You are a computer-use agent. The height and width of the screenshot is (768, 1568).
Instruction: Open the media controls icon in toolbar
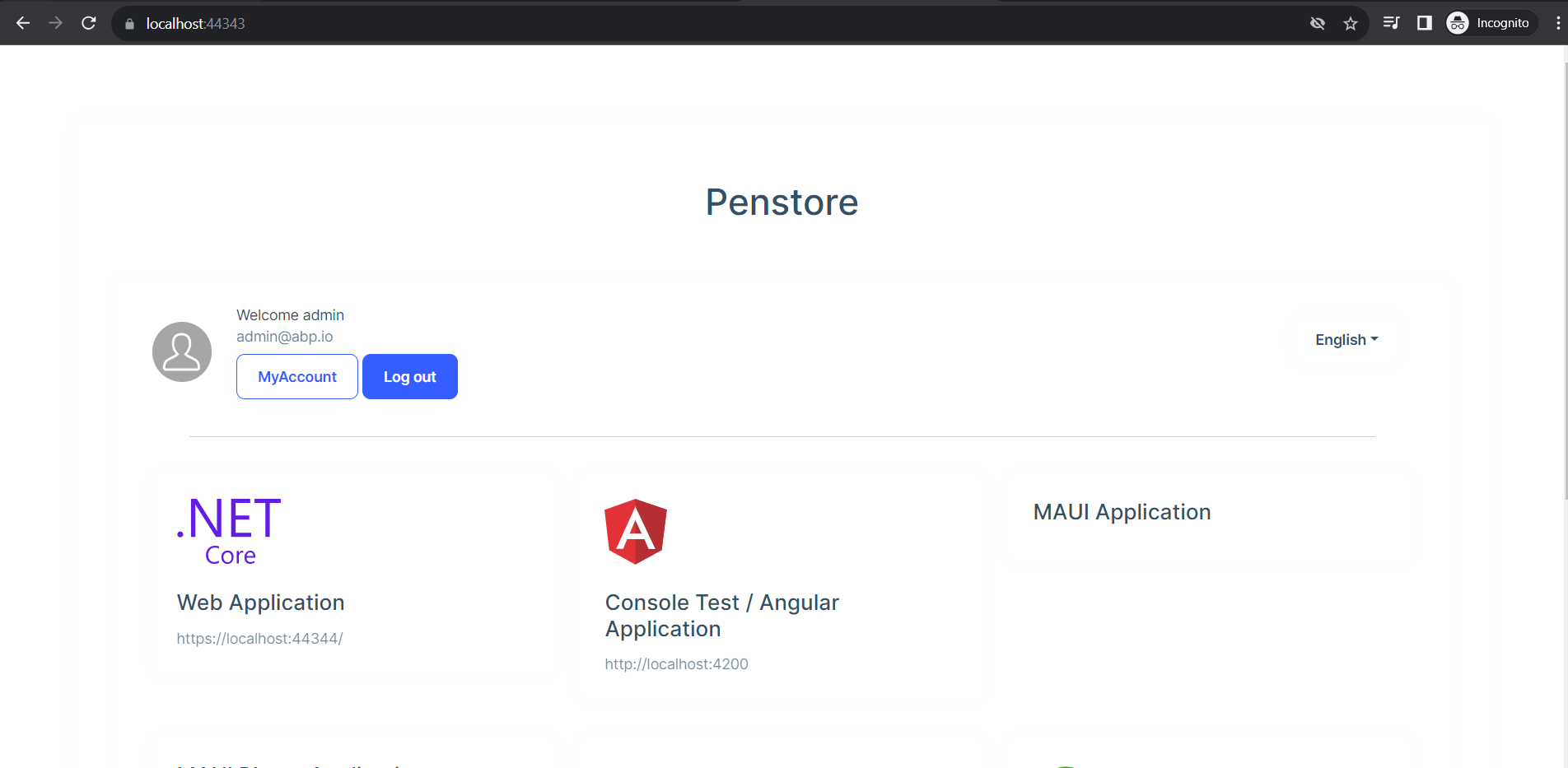pos(1391,23)
